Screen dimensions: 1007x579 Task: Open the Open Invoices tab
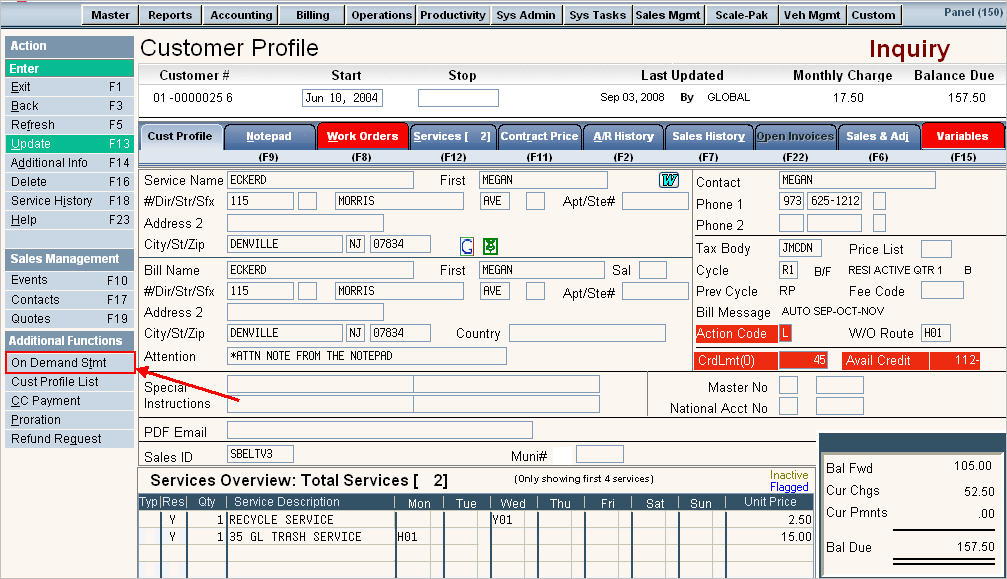click(x=795, y=136)
